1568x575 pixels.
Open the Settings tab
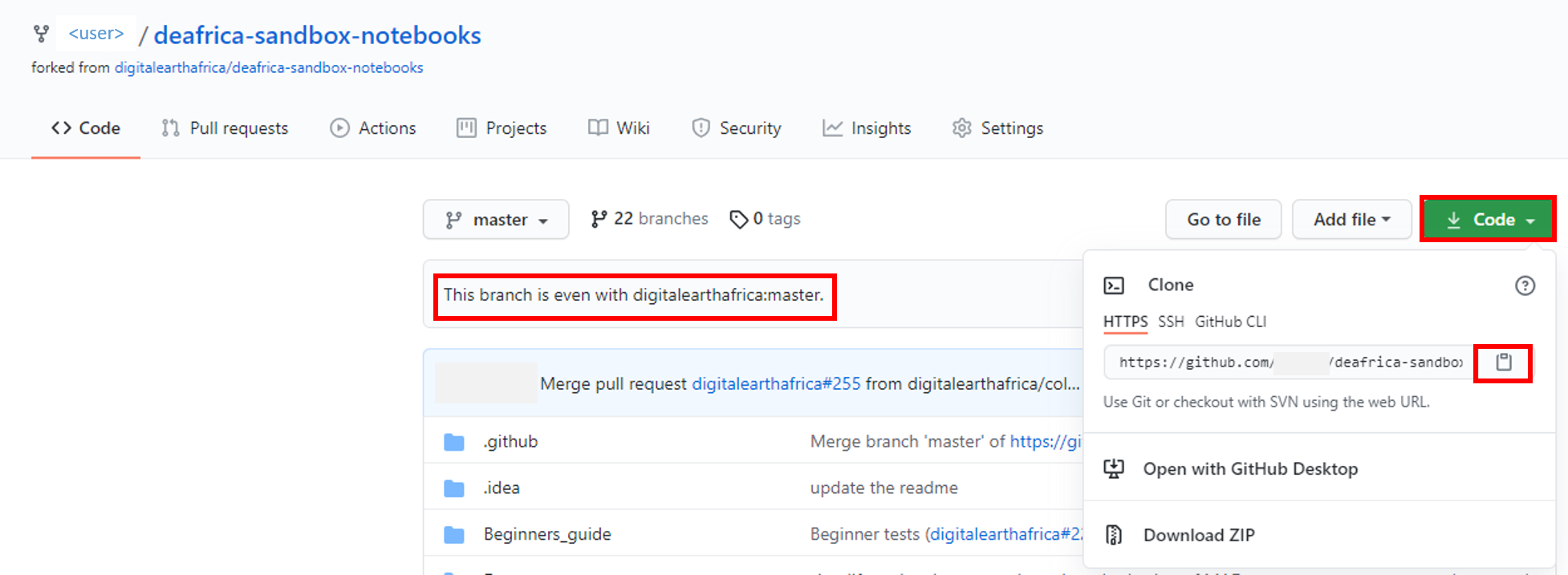[997, 128]
